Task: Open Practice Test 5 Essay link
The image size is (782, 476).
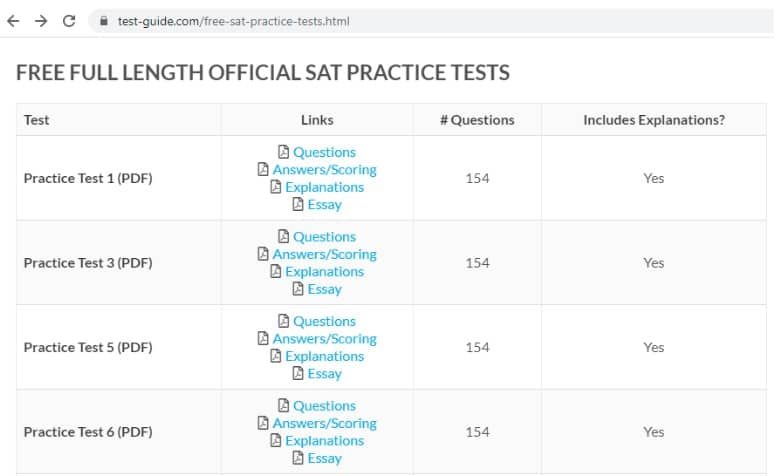Action: 324,374
